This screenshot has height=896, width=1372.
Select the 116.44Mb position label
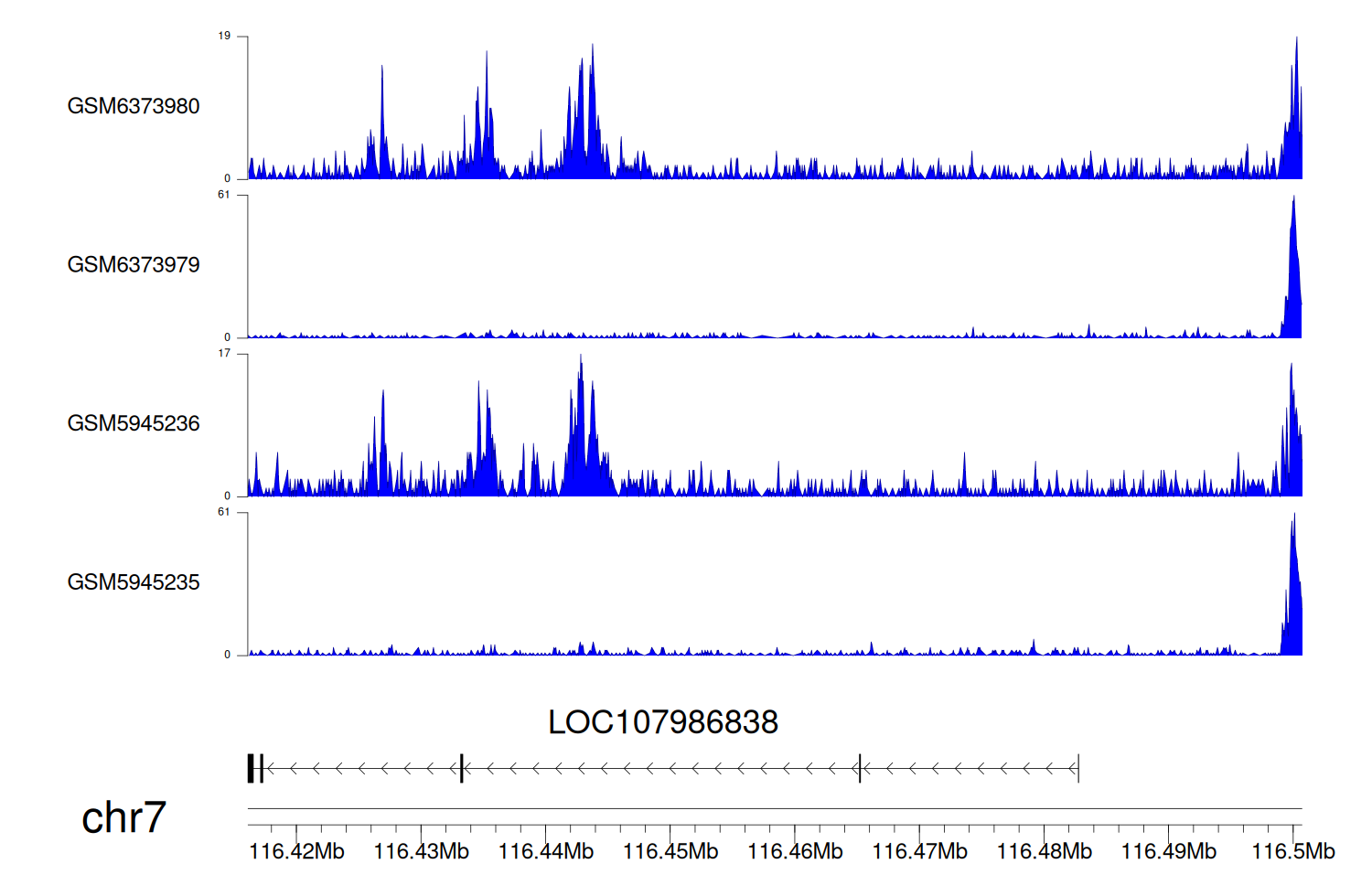click(545, 851)
